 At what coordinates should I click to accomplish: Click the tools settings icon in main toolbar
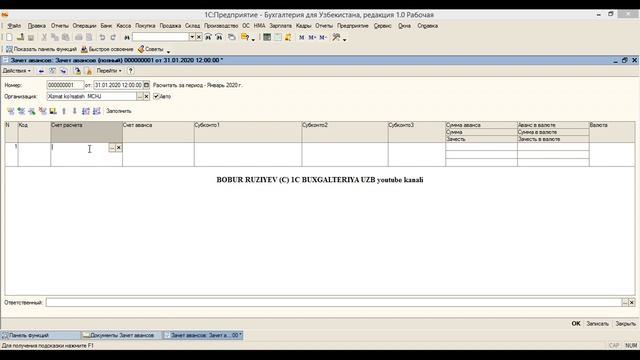[336, 37]
